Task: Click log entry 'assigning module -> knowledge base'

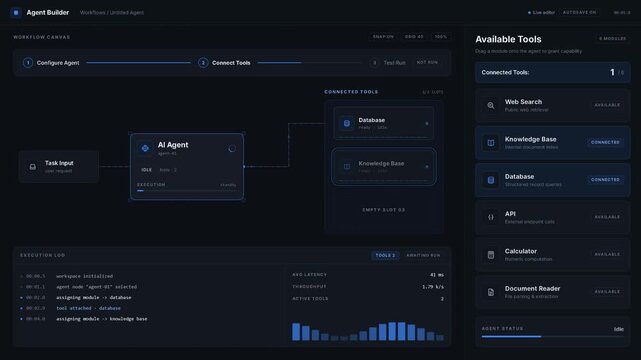Action: (x=101, y=319)
